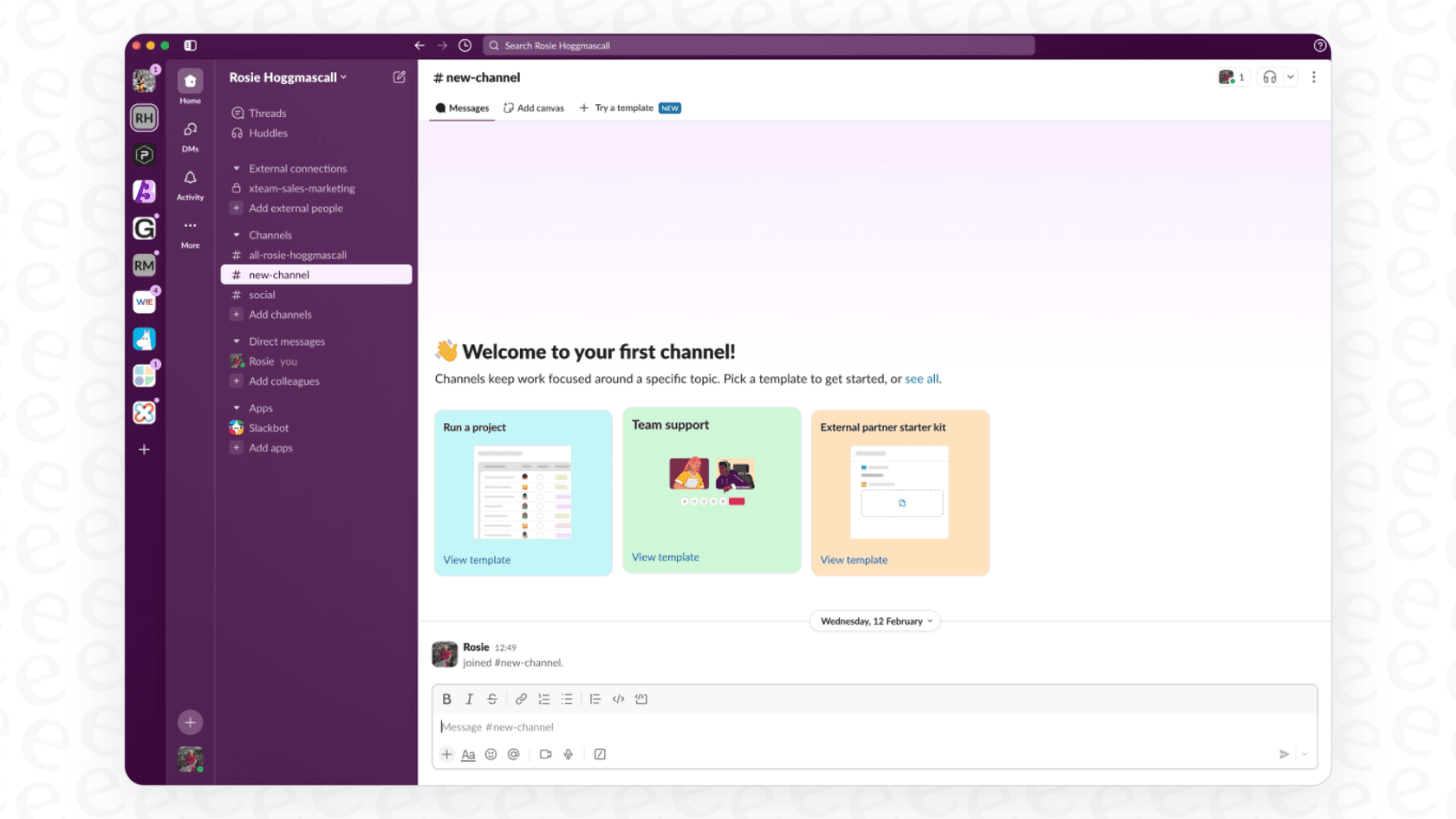Switch to the Messages tab
This screenshot has width=1456, height=819.
(461, 107)
